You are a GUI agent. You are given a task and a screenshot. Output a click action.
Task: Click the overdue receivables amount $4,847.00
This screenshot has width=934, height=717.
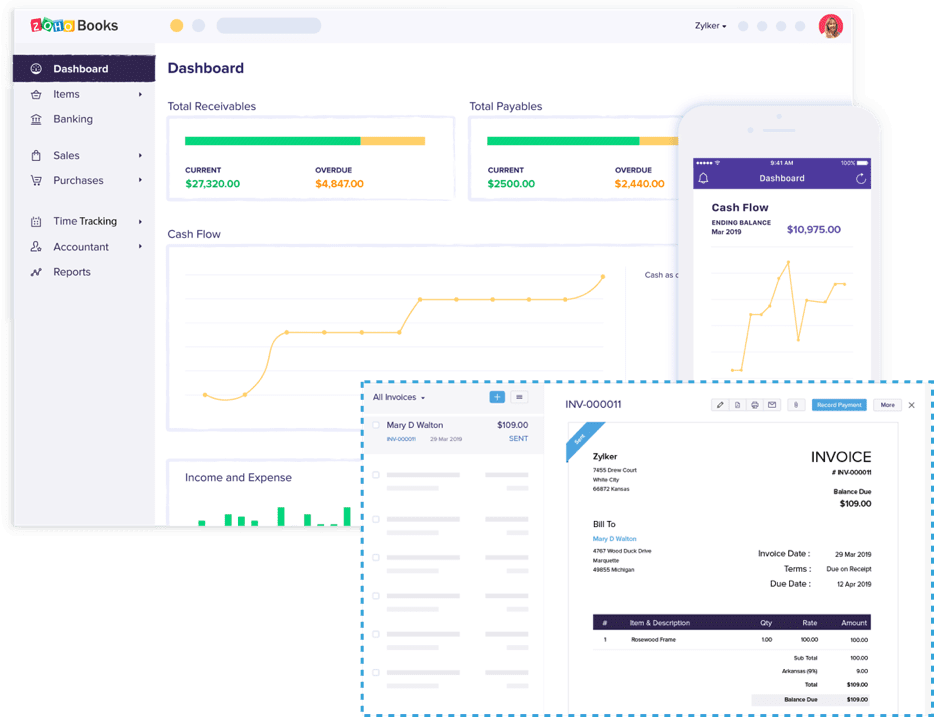(340, 184)
